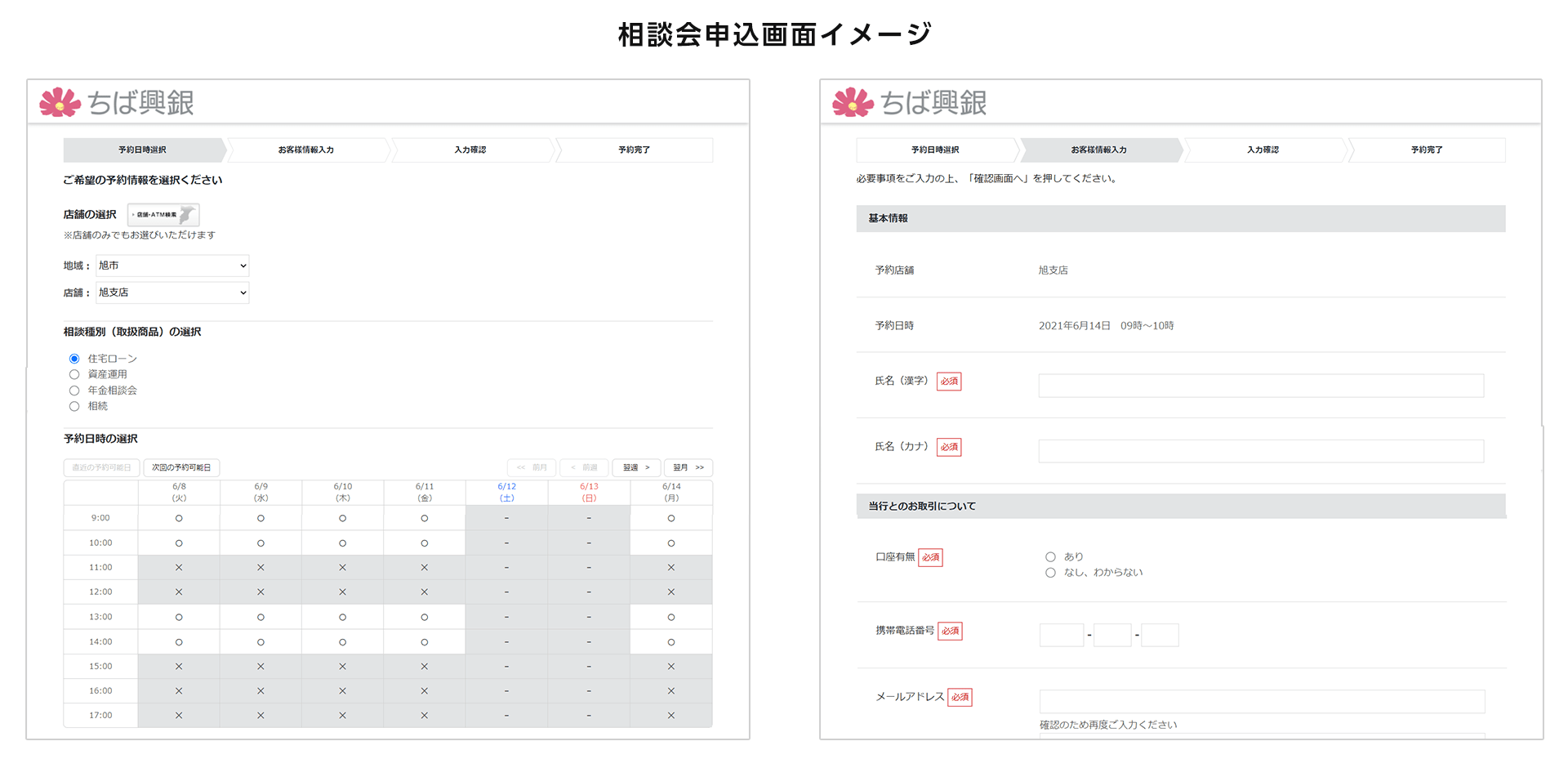Click the 2021年6月14日 09時～10時 reservation text
Viewport: 1568px width, 768px height.
[x=1107, y=325]
